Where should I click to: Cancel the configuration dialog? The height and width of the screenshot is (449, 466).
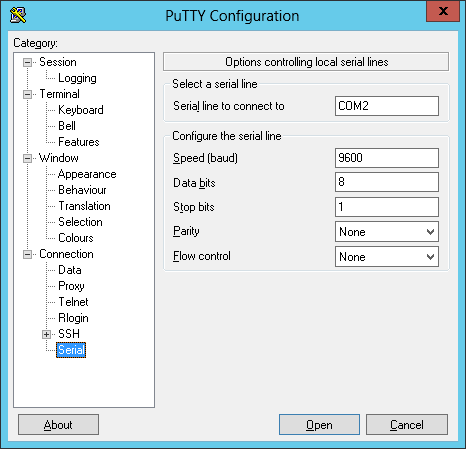[407, 425]
